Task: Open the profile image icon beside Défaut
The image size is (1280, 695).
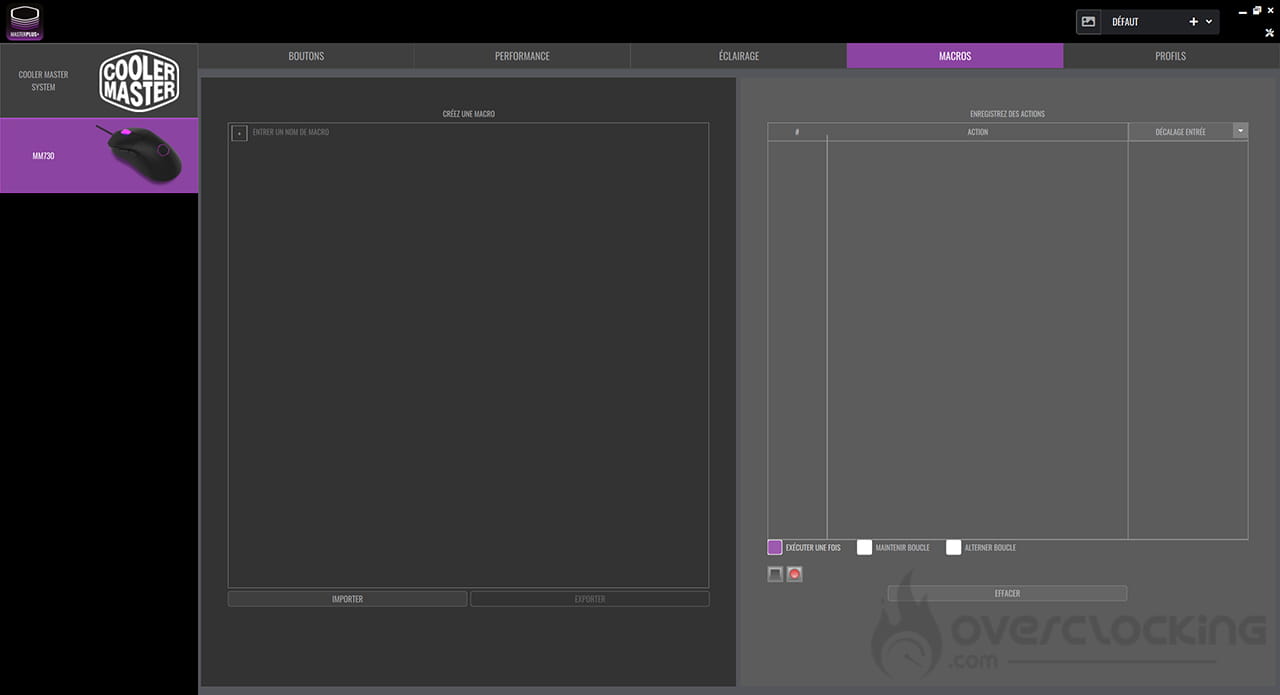Action: pyautogui.click(x=1089, y=22)
